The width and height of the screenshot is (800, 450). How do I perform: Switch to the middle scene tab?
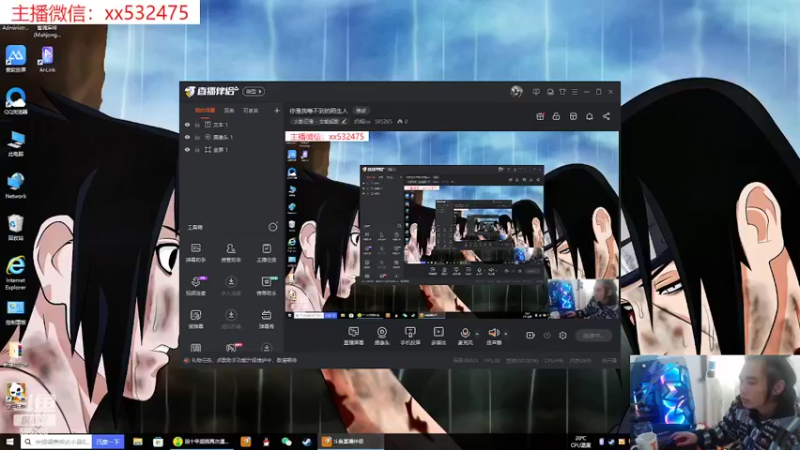(x=229, y=110)
